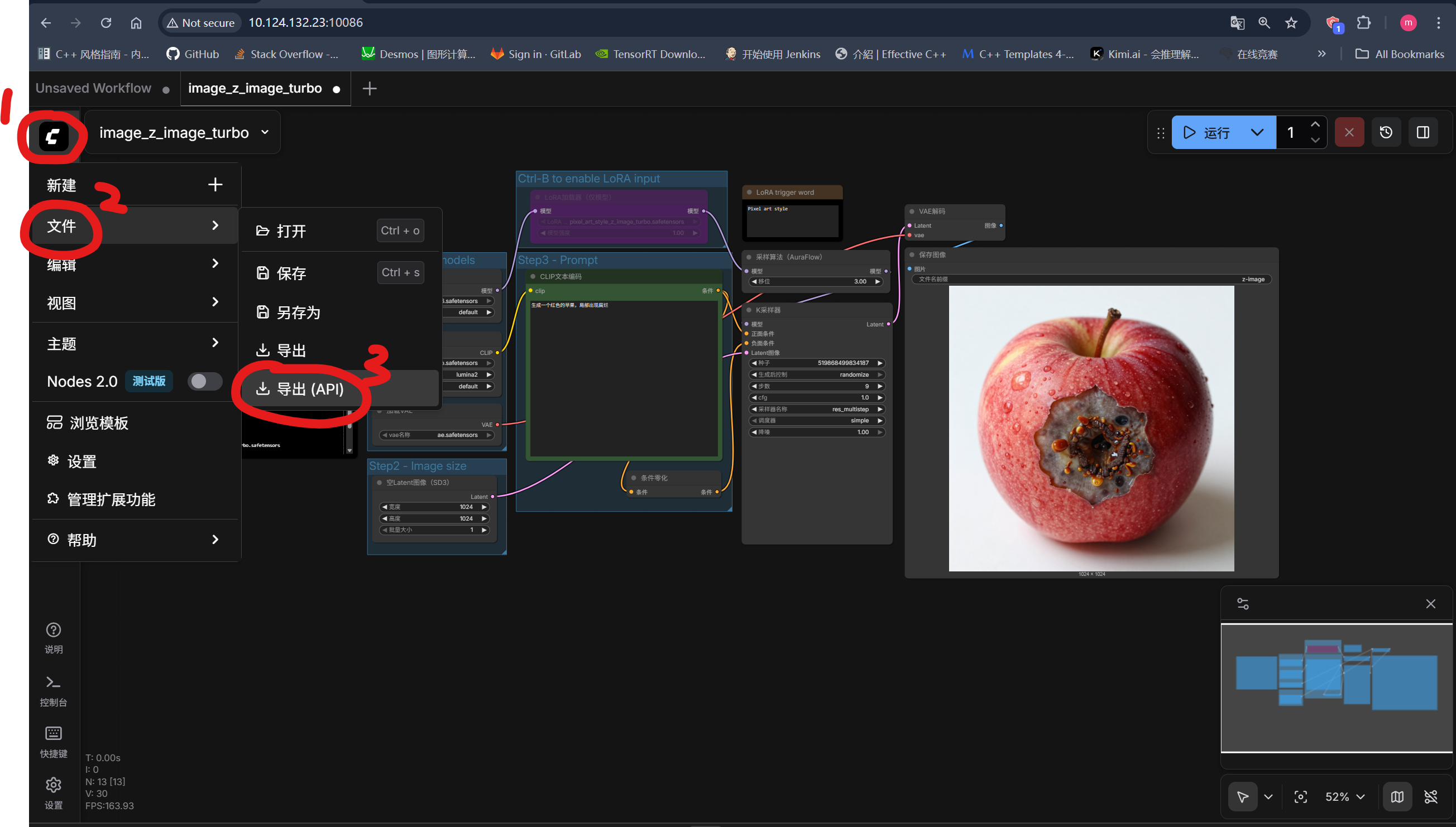Screen dimensions: 1456x827
Task: Close the minimap panel with its X
Action: (1431, 603)
